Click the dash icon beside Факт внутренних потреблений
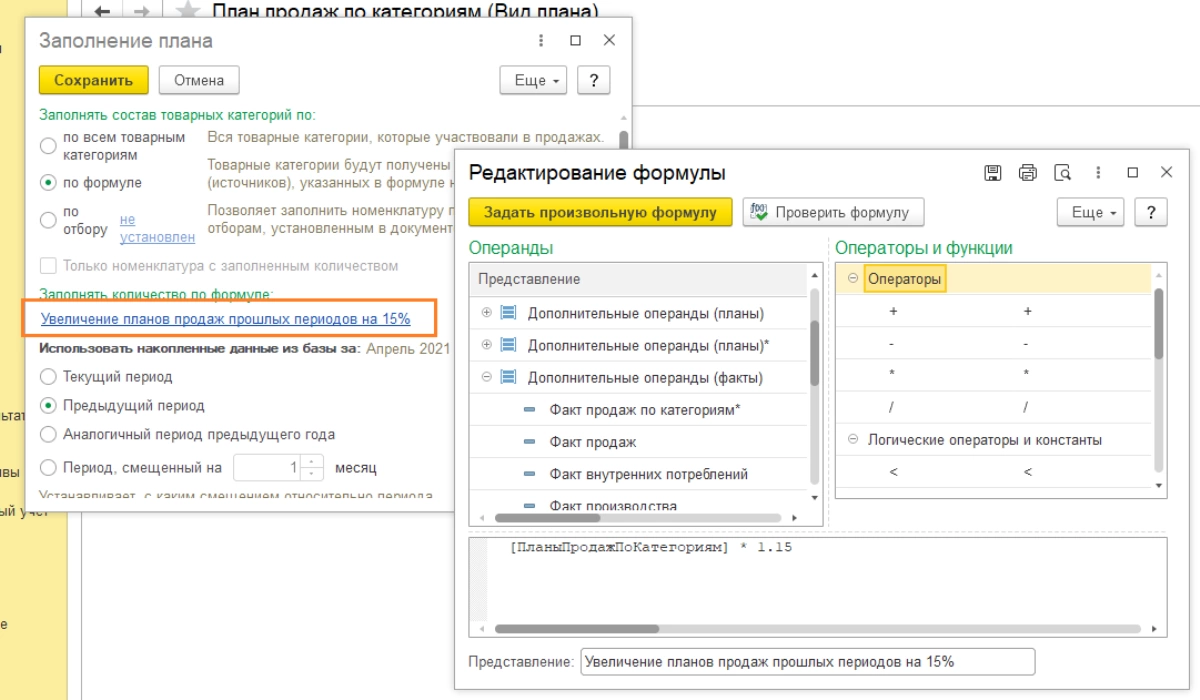Screen dimensions: 1200x700 coord(529,474)
